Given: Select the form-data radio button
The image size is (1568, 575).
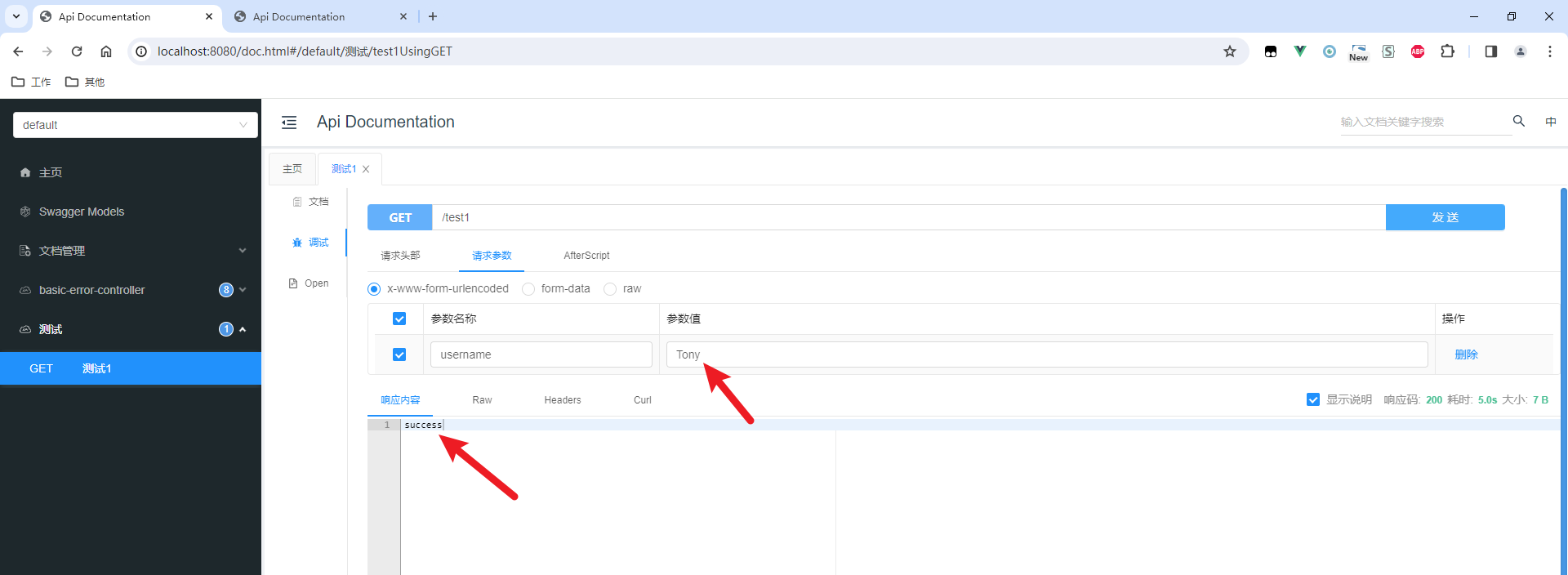Looking at the screenshot, I should pos(528,289).
